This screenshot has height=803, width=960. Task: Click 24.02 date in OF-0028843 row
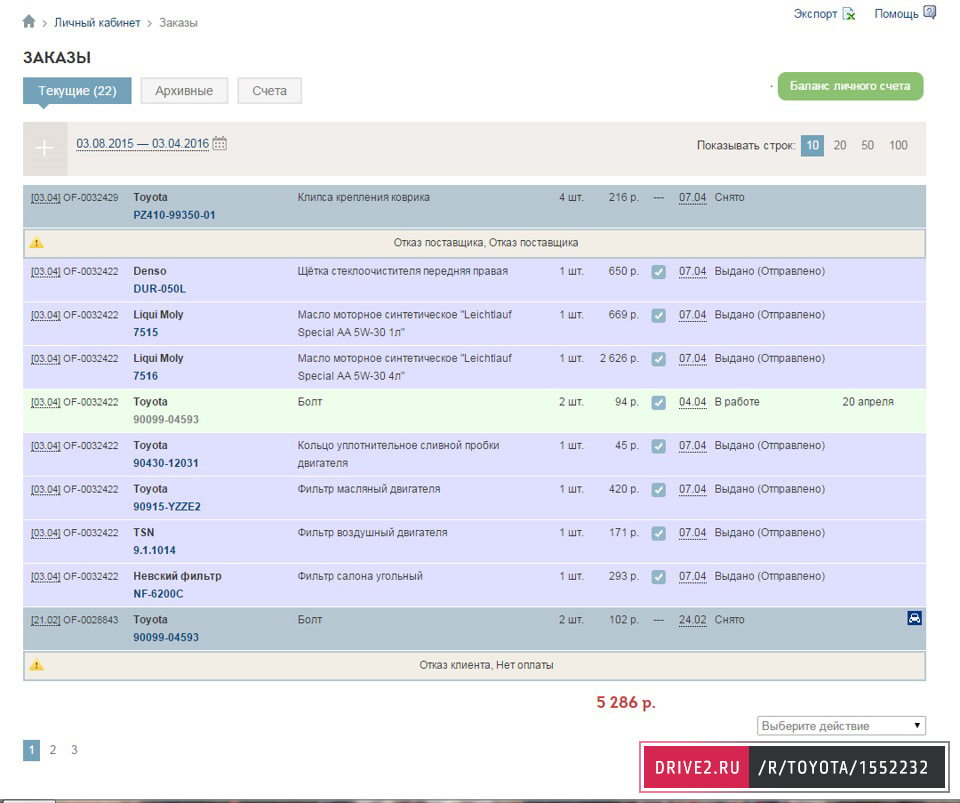point(692,619)
